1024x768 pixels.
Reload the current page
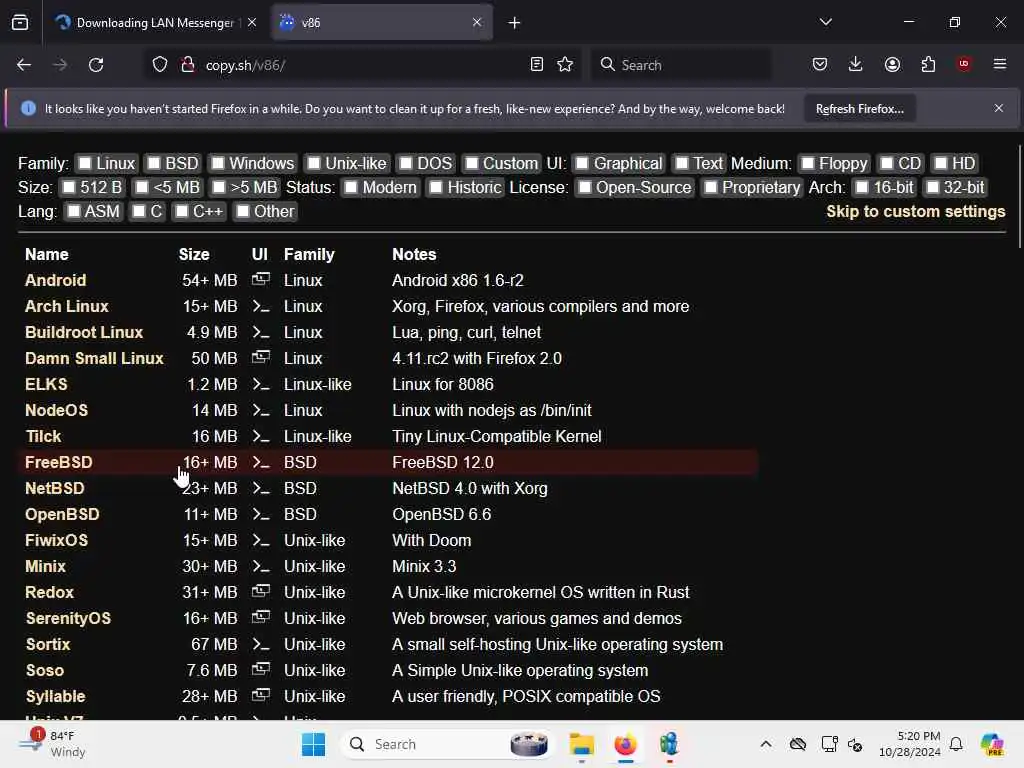pyautogui.click(x=96, y=65)
